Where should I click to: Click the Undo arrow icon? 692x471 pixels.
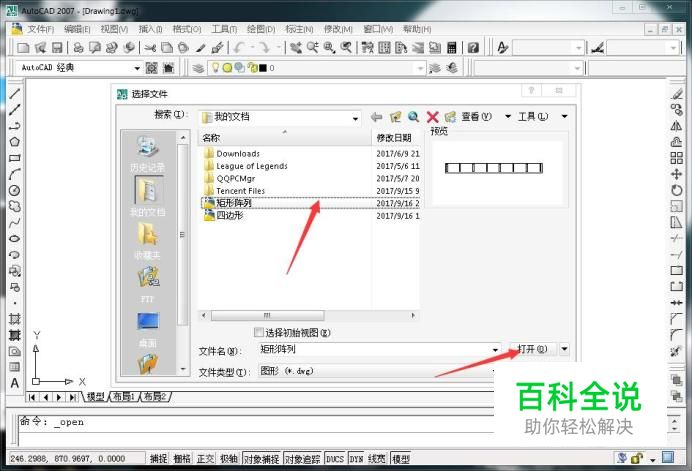tap(240, 47)
